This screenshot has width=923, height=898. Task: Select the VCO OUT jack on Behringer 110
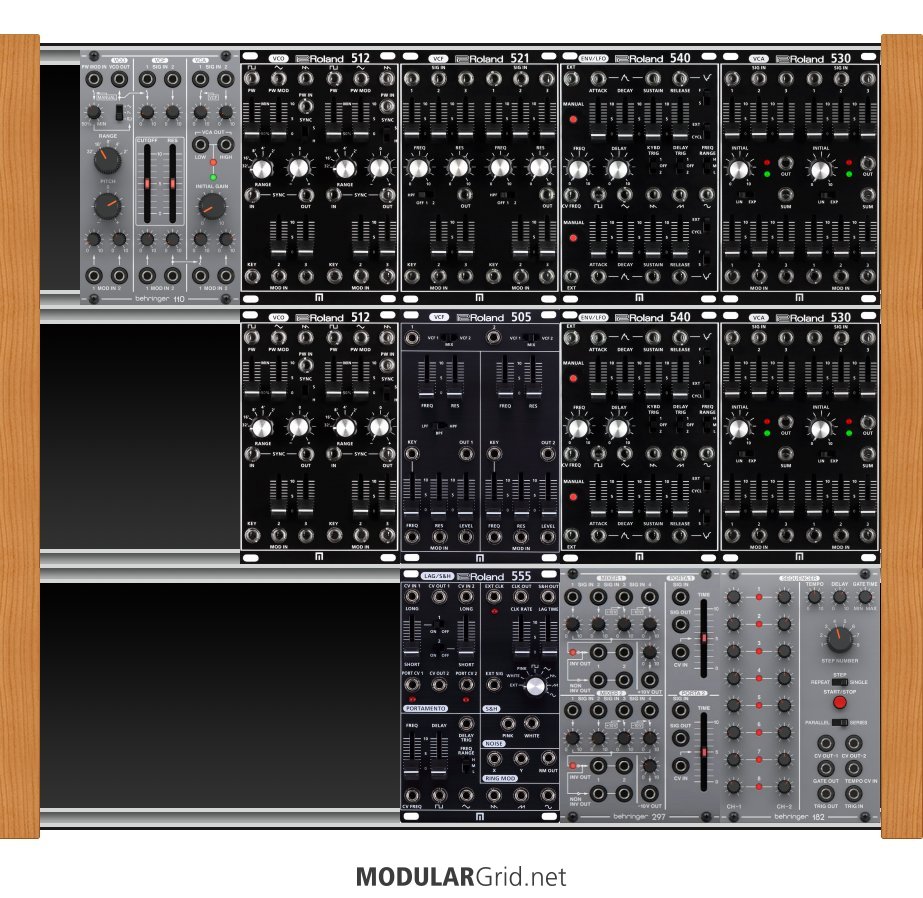tap(119, 79)
